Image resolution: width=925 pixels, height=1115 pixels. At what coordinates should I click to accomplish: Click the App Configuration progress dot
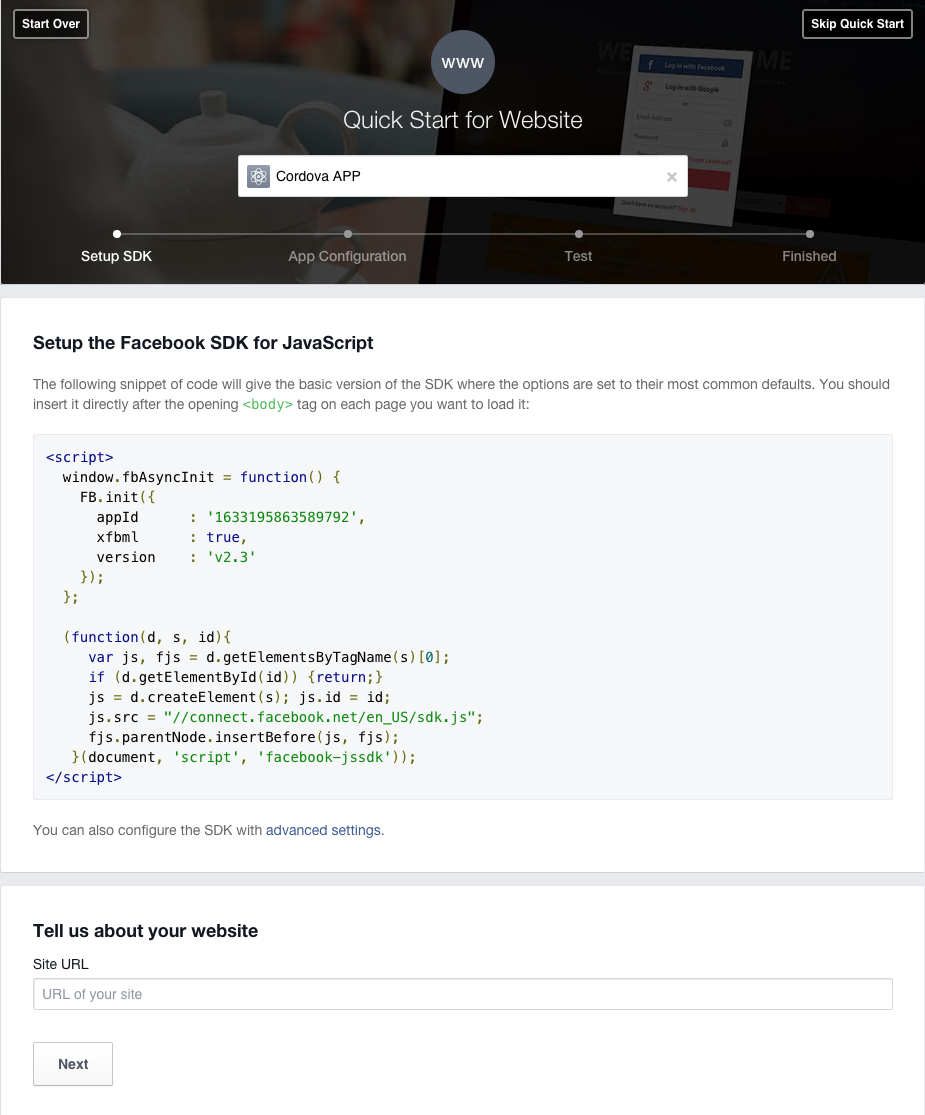point(348,234)
